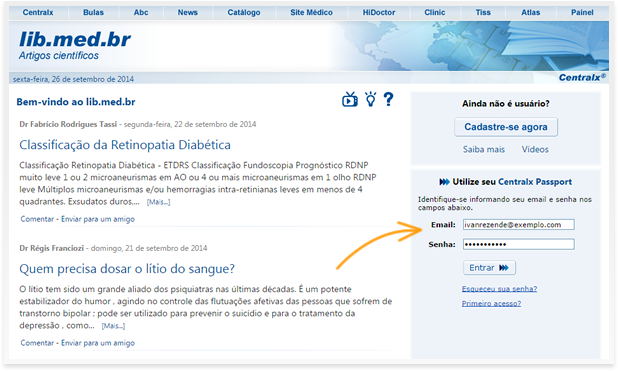Open Painel in navigation bar
The width and height of the screenshot is (618, 371).
click(x=582, y=13)
